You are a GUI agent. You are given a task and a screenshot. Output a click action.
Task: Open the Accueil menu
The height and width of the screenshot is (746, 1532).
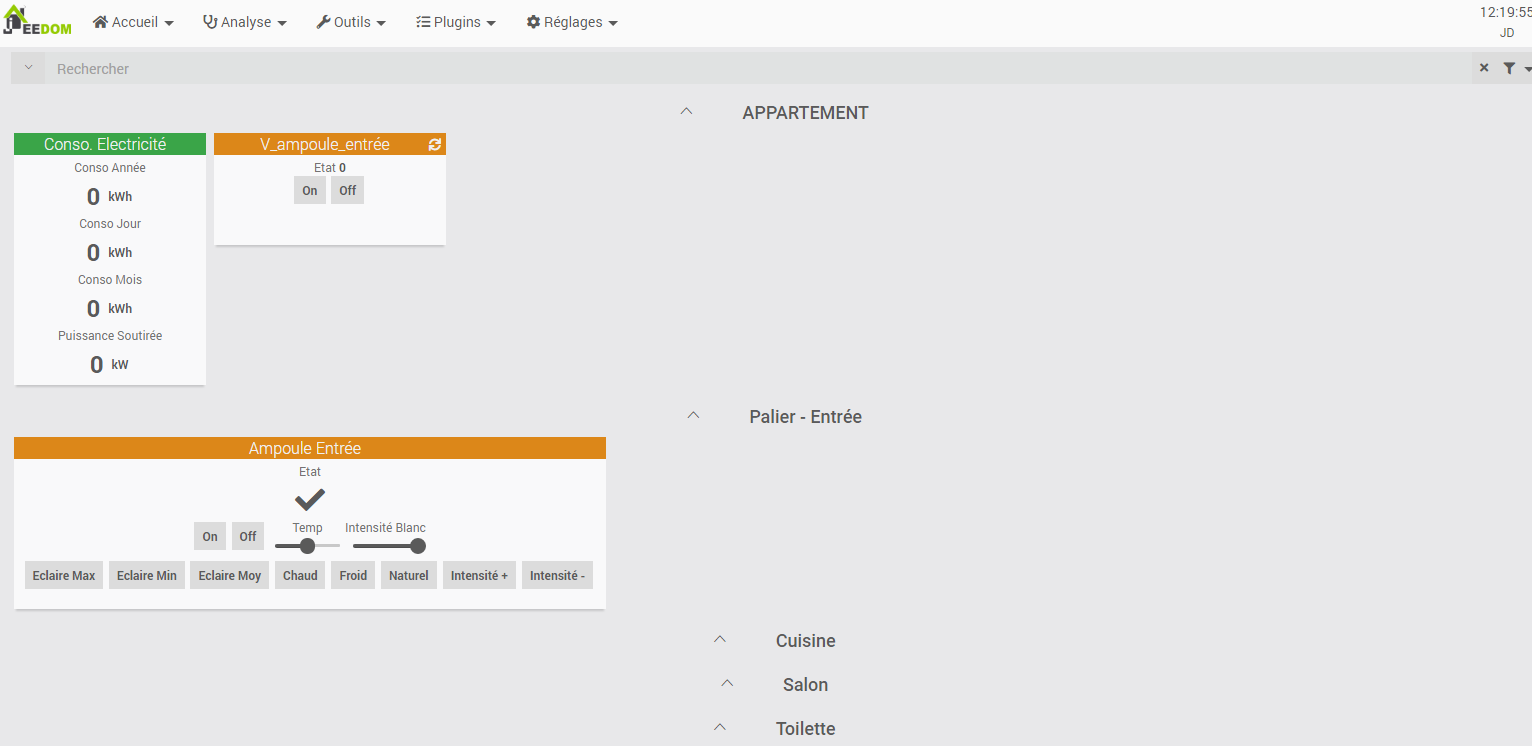133,22
